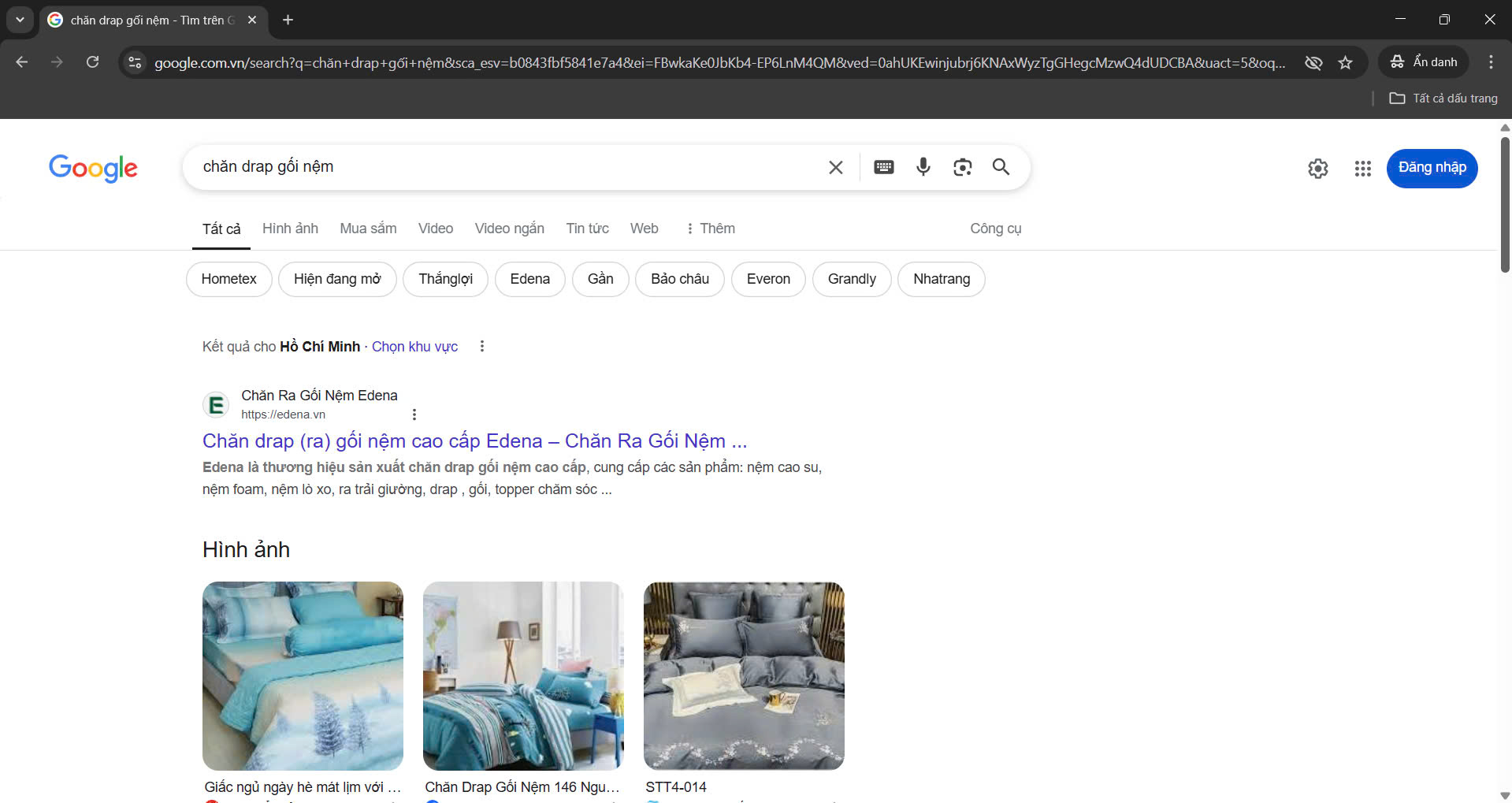Viewport: 1512px width, 803px height.
Task: Open Chrome's three-dot menu
Action: [1491, 62]
